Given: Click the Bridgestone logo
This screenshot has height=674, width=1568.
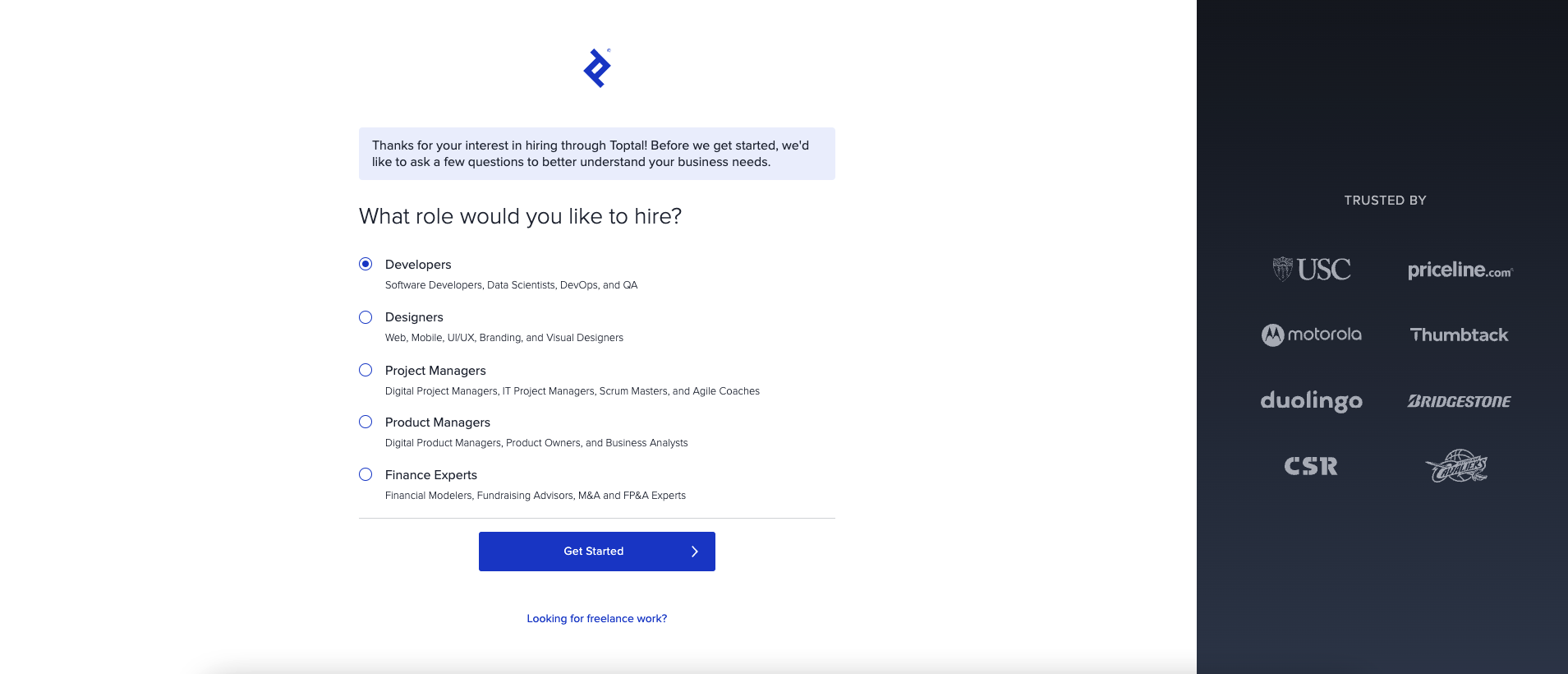Looking at the screenshot, I should pos(1460,401).
